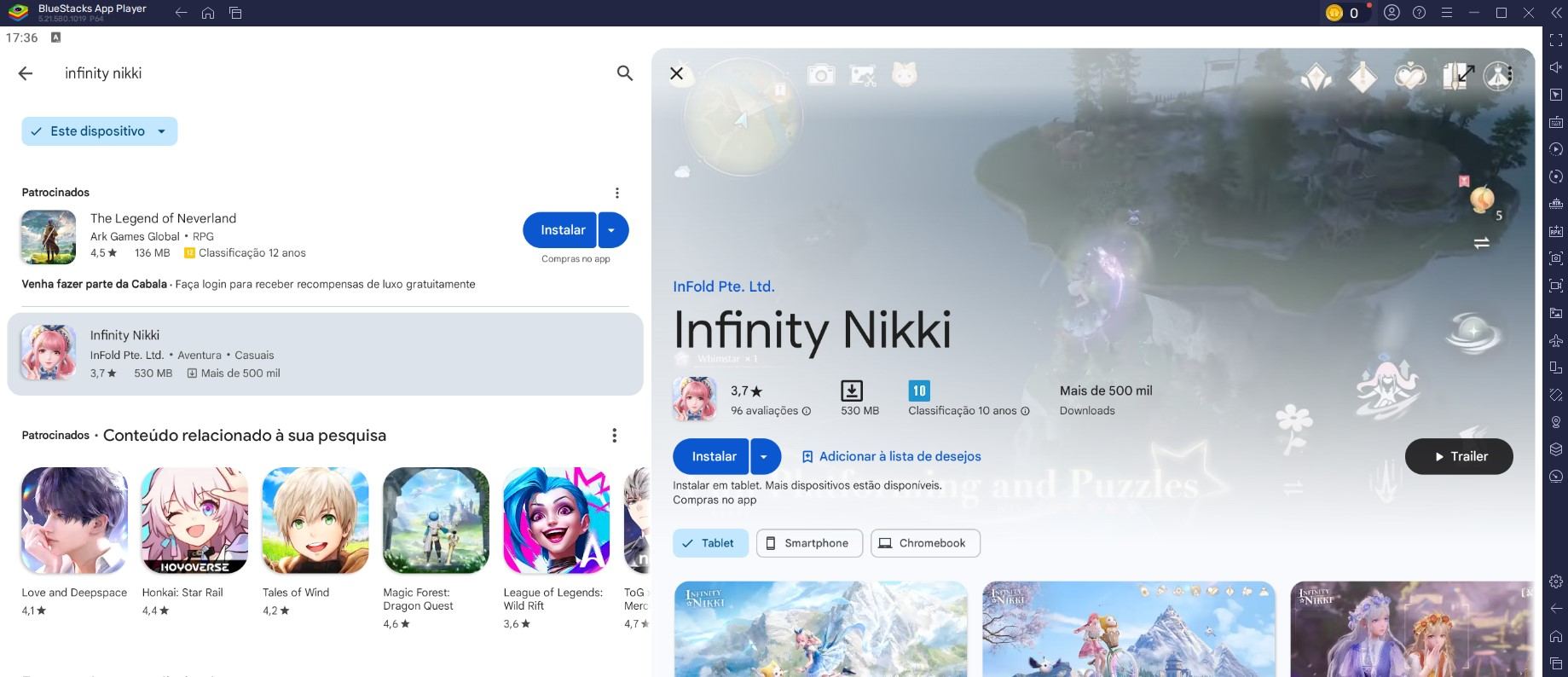The width and height of the screenshot is (1568, 677).
Task: Click BlueStacks title bar back arrow
Action: tap(181, 13)
